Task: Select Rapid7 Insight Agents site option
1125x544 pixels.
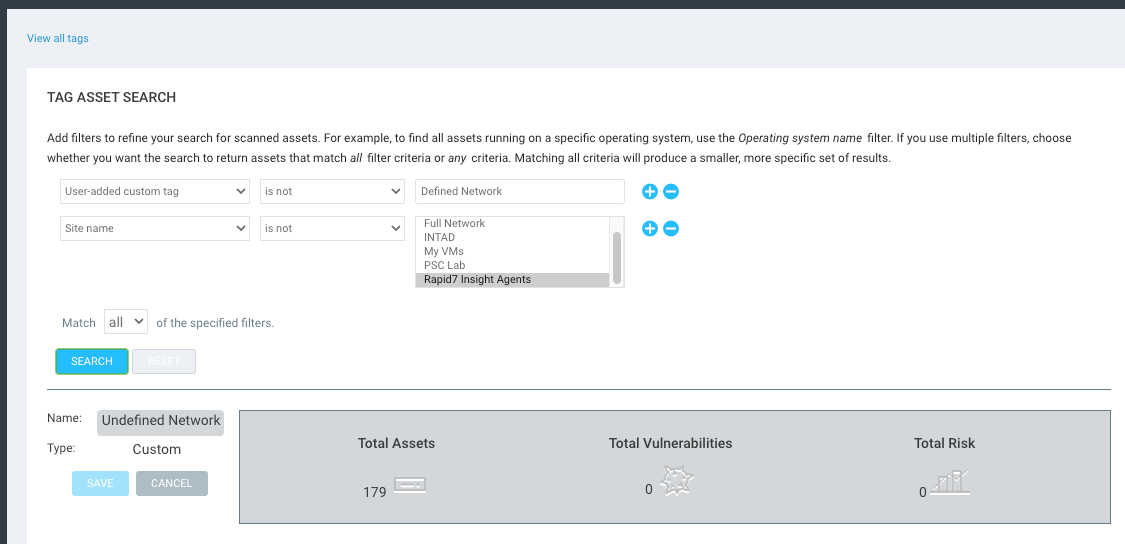Action: click(477, 279)
